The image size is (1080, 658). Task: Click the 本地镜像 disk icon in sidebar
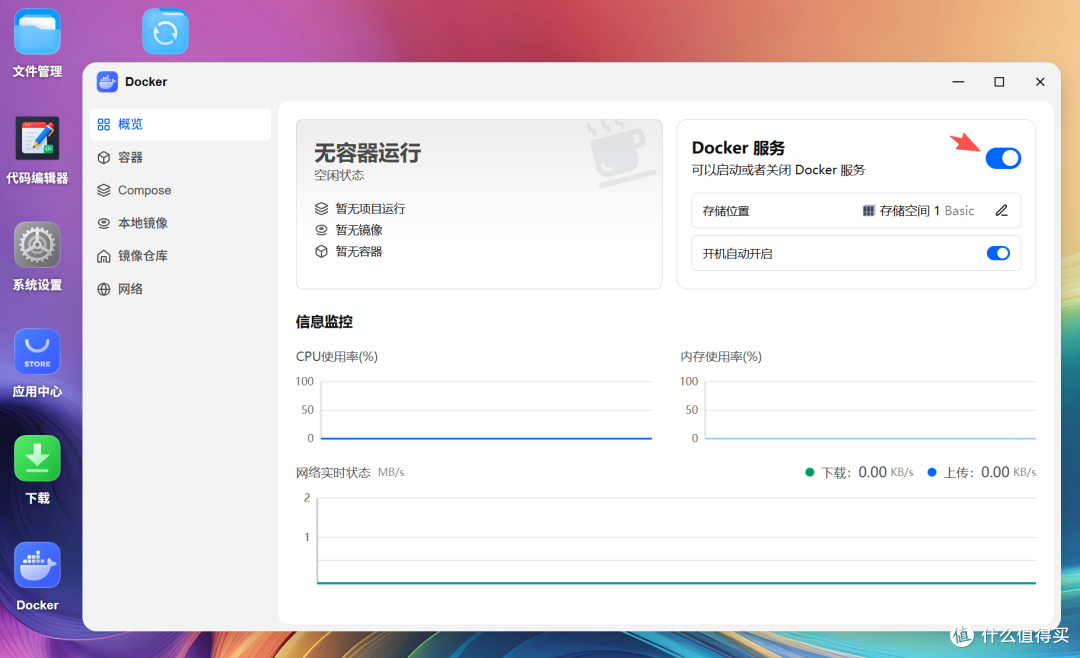point(104,223)
